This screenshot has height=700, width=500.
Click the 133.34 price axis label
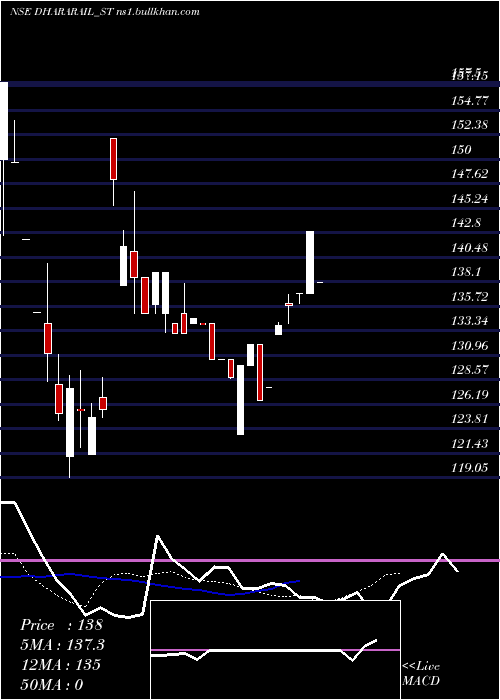pyautogui.click(x=470, y=321)
